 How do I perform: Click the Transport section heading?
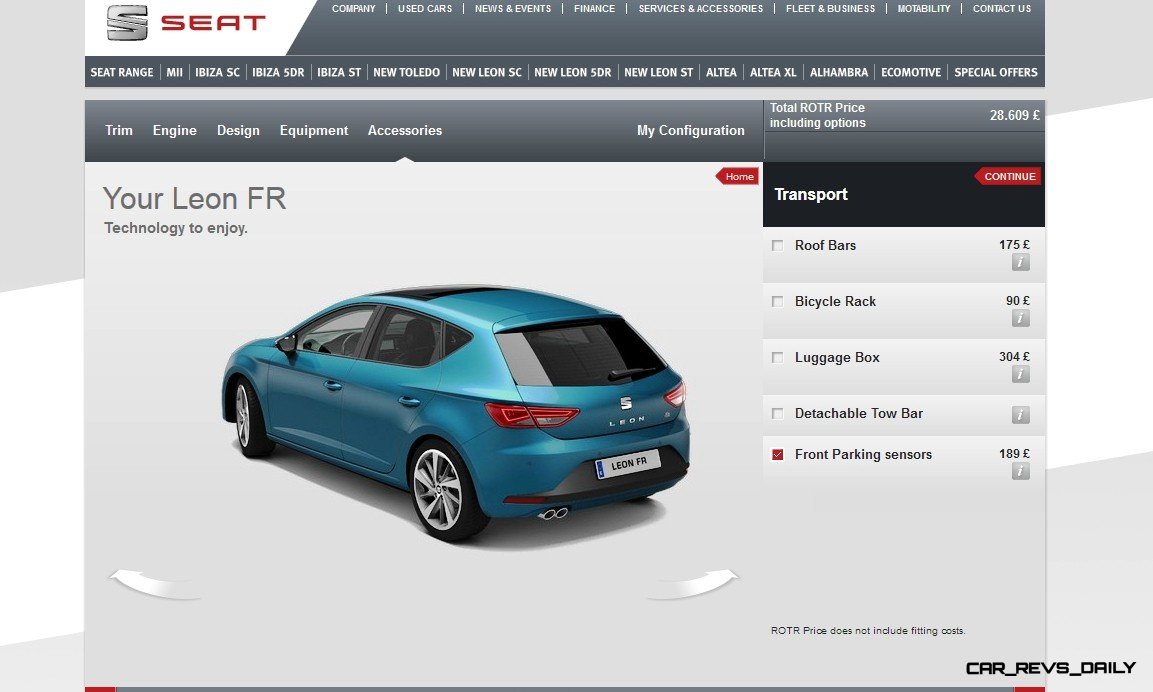[x=810, y=194]
